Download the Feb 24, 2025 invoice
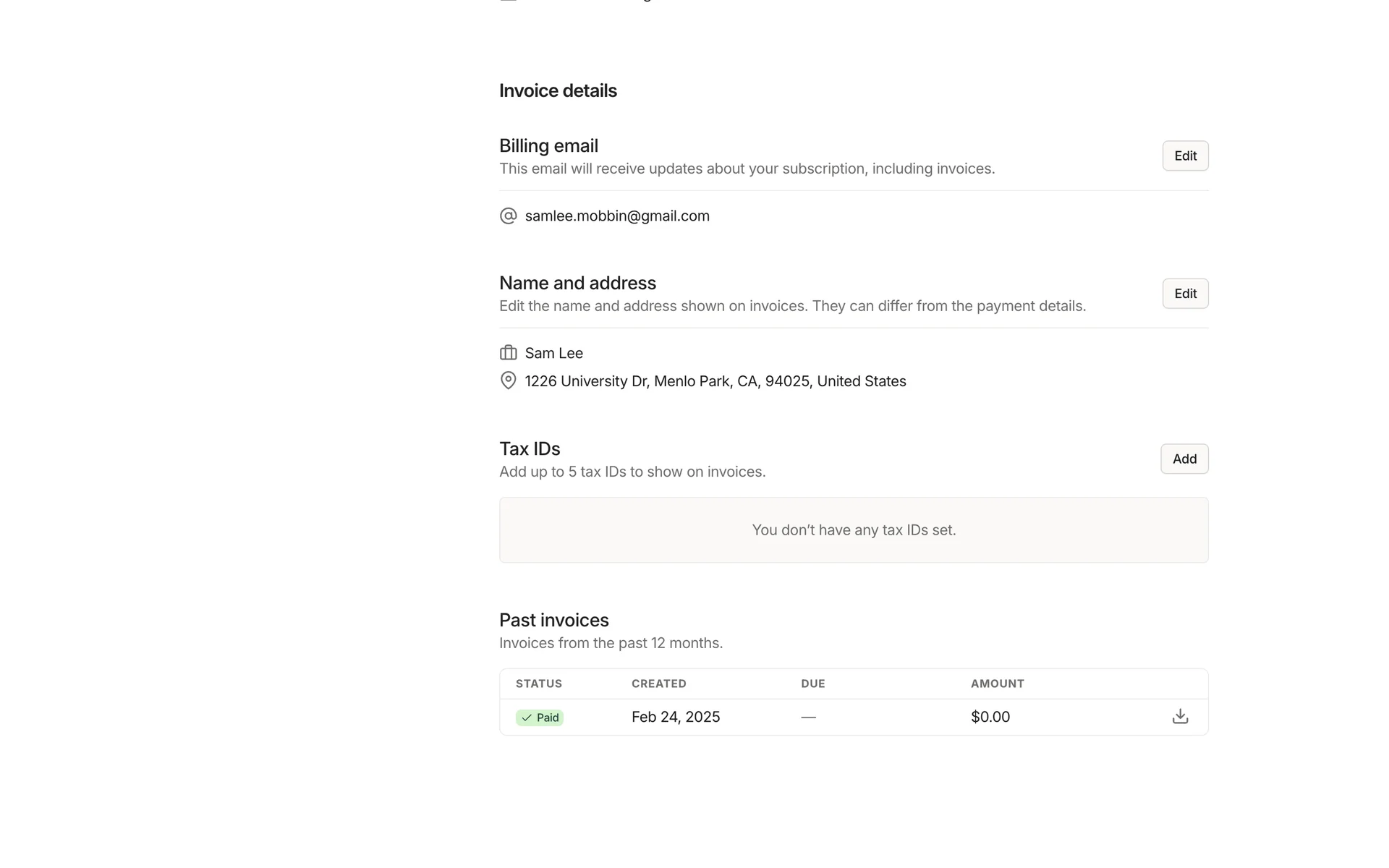The width and height of the screenshot is (1389, 868). coord(1180,716)
